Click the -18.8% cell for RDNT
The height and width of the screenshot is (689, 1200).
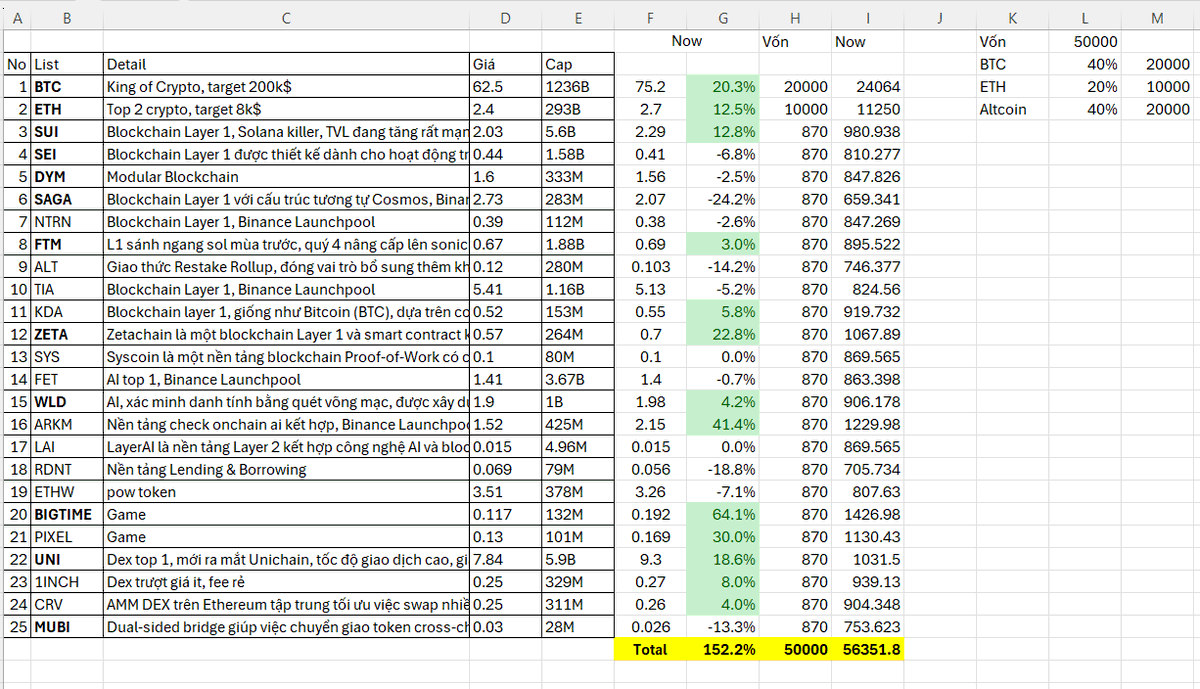click(723, 469)
